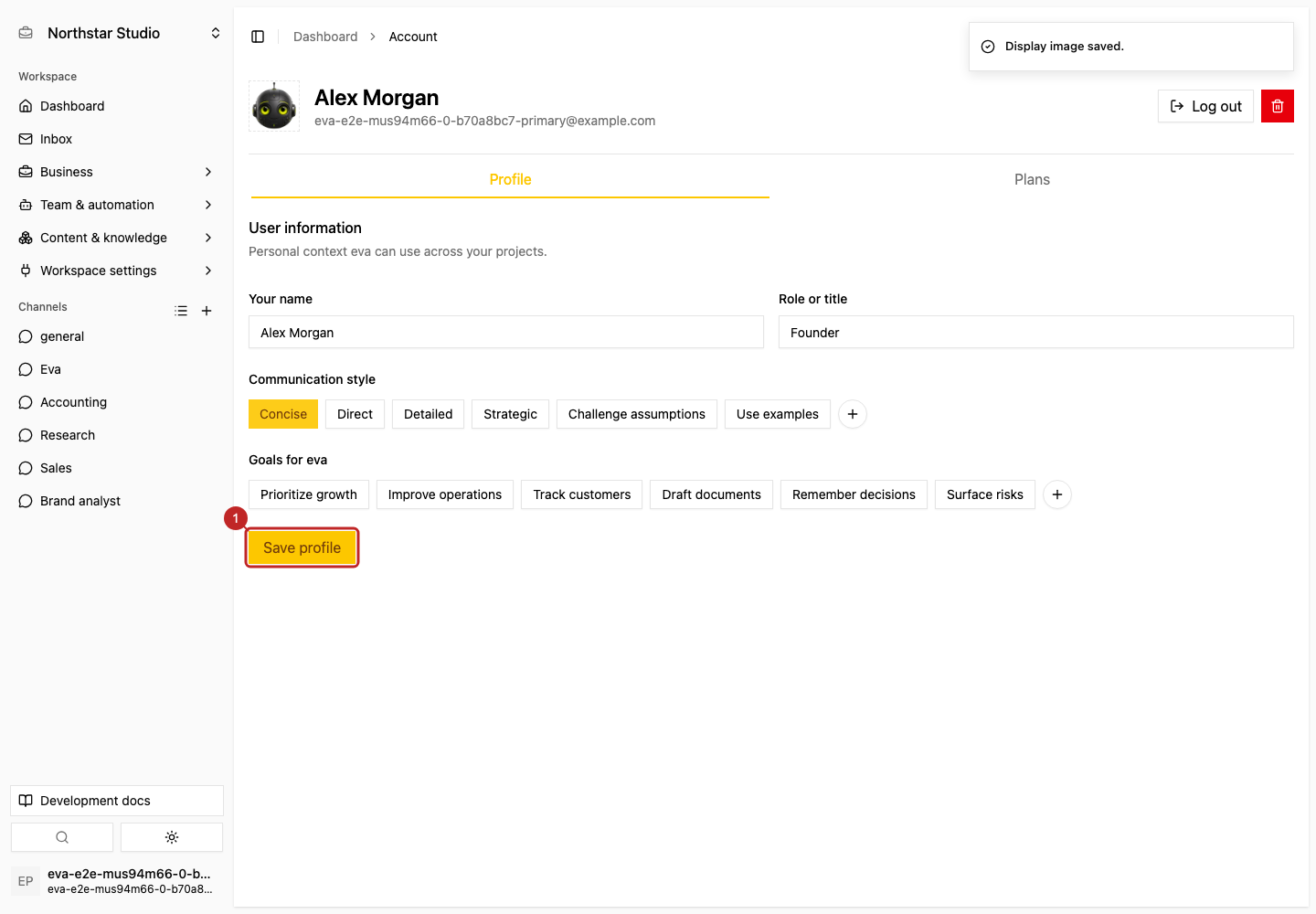This screenshot has height=914, width=1316.
Task: Toggle the Remember decisions goal
Action: click(854, 494)
